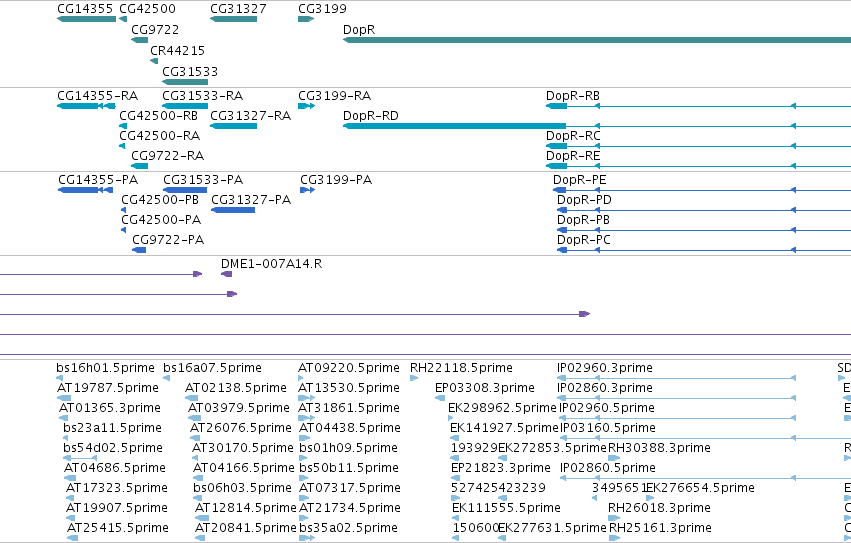The image size is (851, 543).
Task: Select the DME1-007A14.R clone end
Action: pos(227,274)
